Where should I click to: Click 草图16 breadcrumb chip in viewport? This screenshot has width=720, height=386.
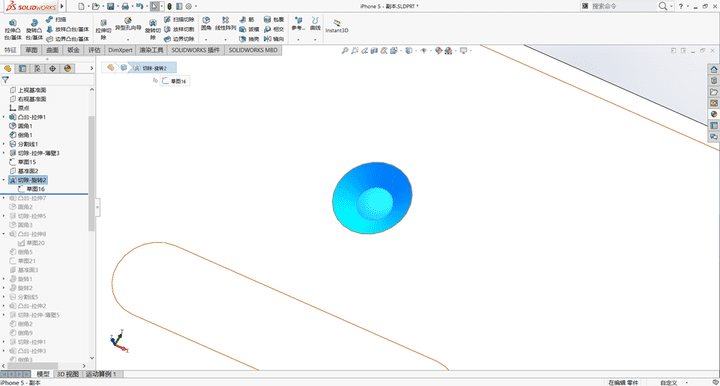(174, 81)
